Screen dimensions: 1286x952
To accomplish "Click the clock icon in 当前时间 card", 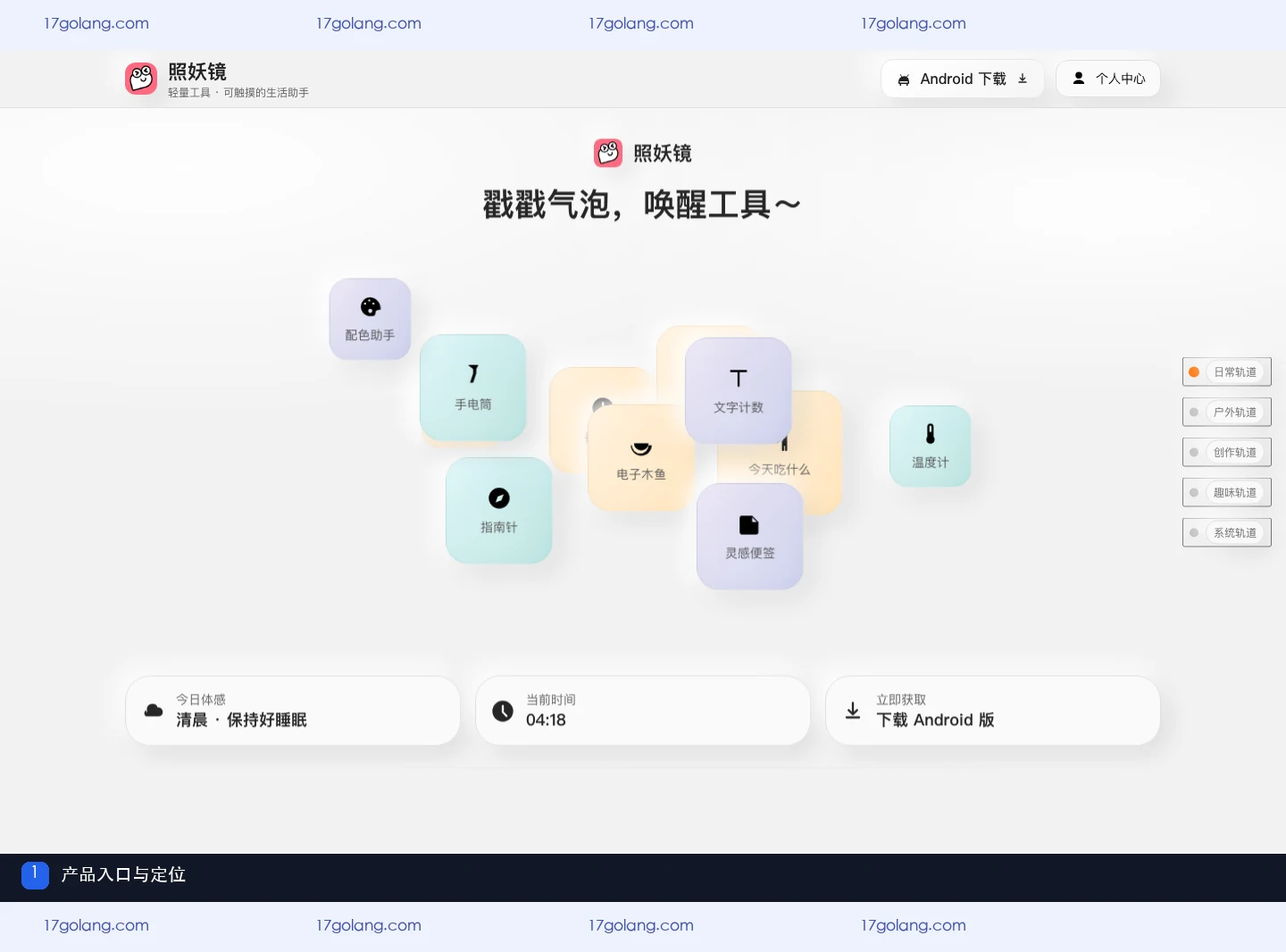I will coord(503,711).
